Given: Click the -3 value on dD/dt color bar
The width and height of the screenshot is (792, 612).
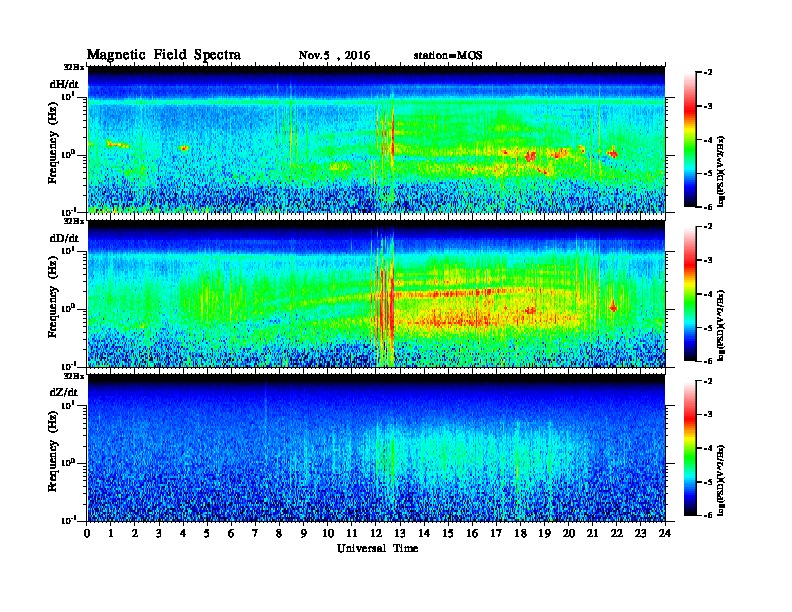Looking at the screenshot, I should (x=708, y=260).
